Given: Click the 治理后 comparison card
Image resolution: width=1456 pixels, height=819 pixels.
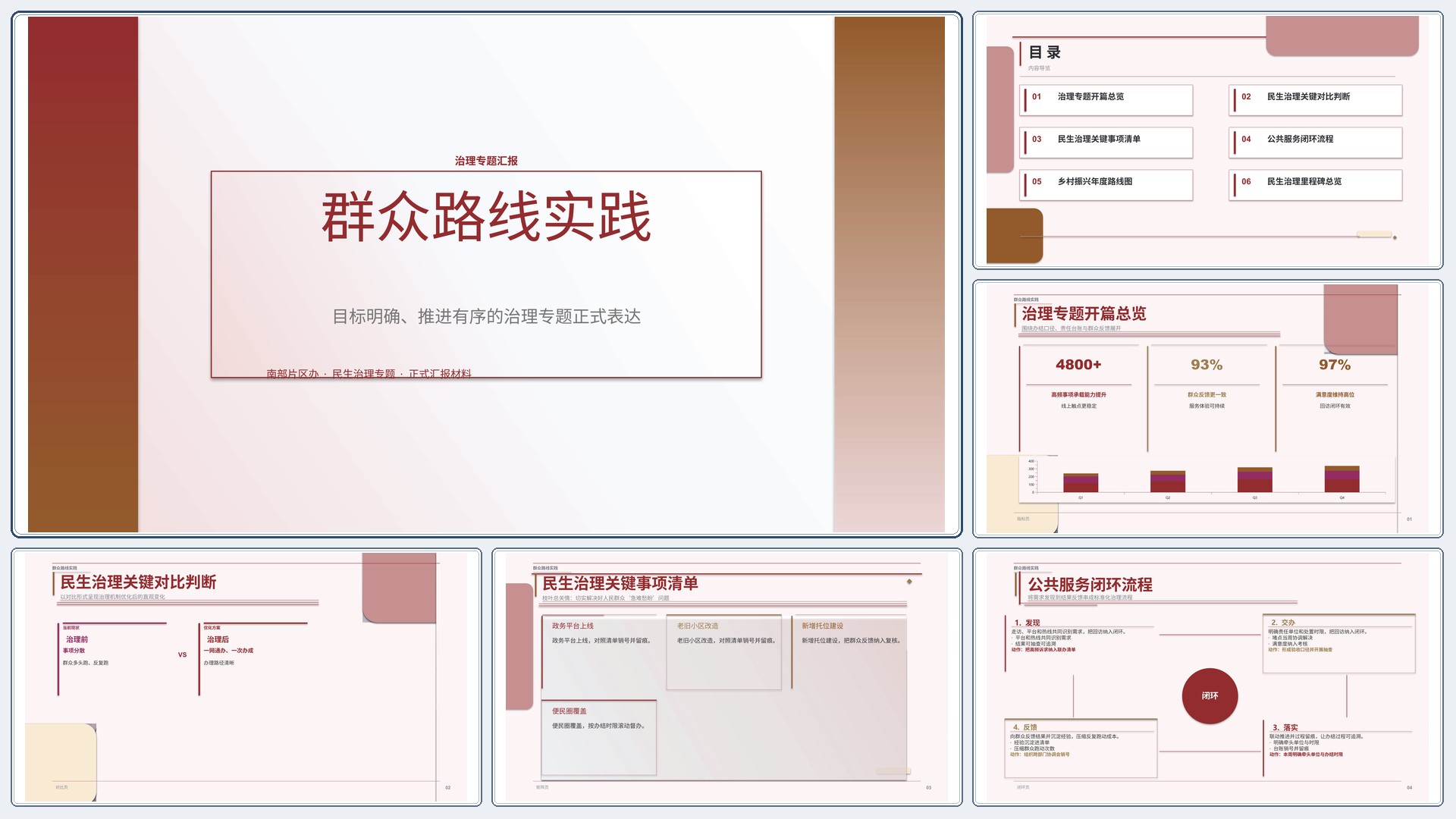Looking at the screenshot, I should pyautogui.click(x=253, y=658).
